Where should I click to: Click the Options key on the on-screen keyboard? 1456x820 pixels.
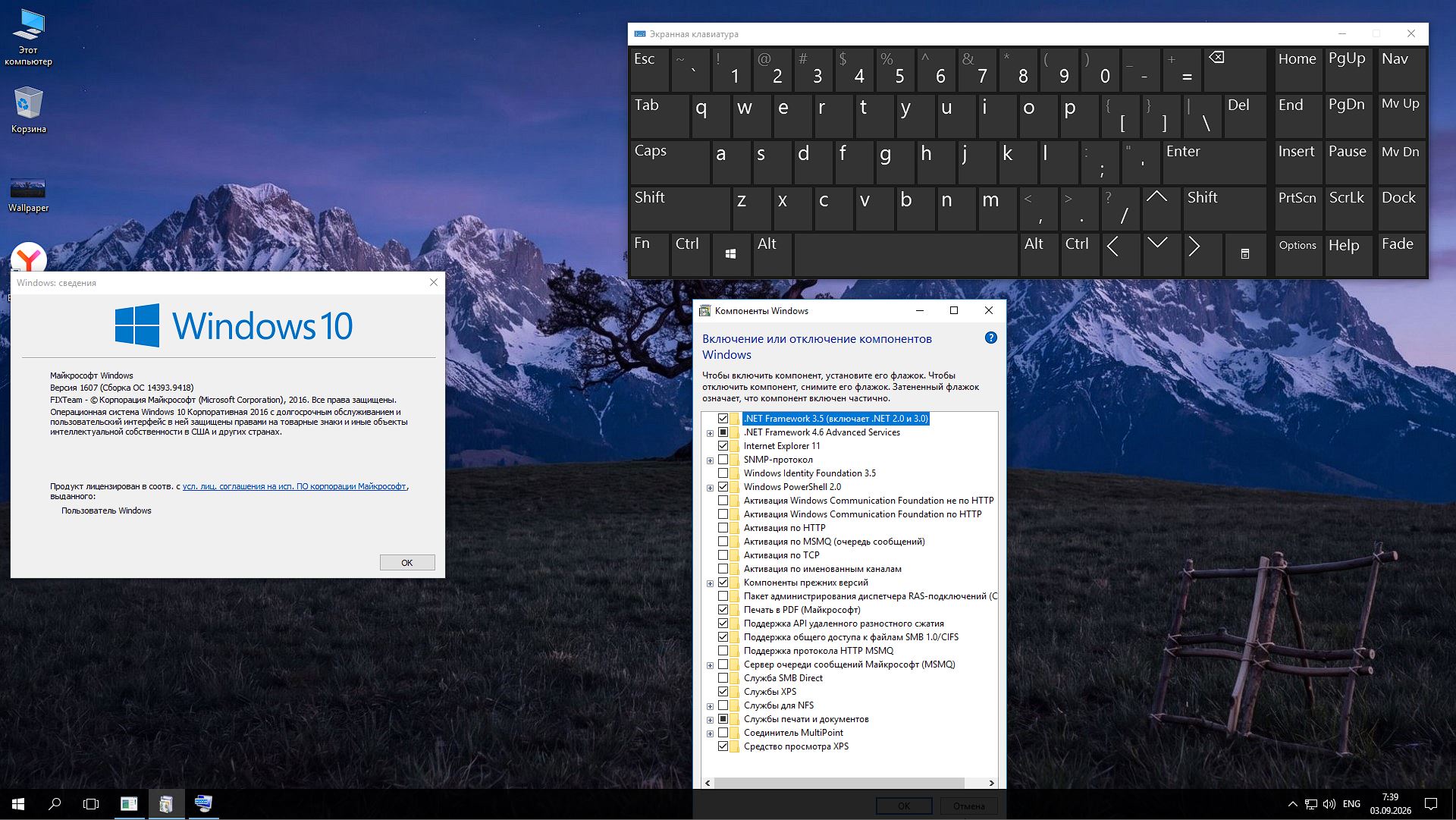[1298, 254]
